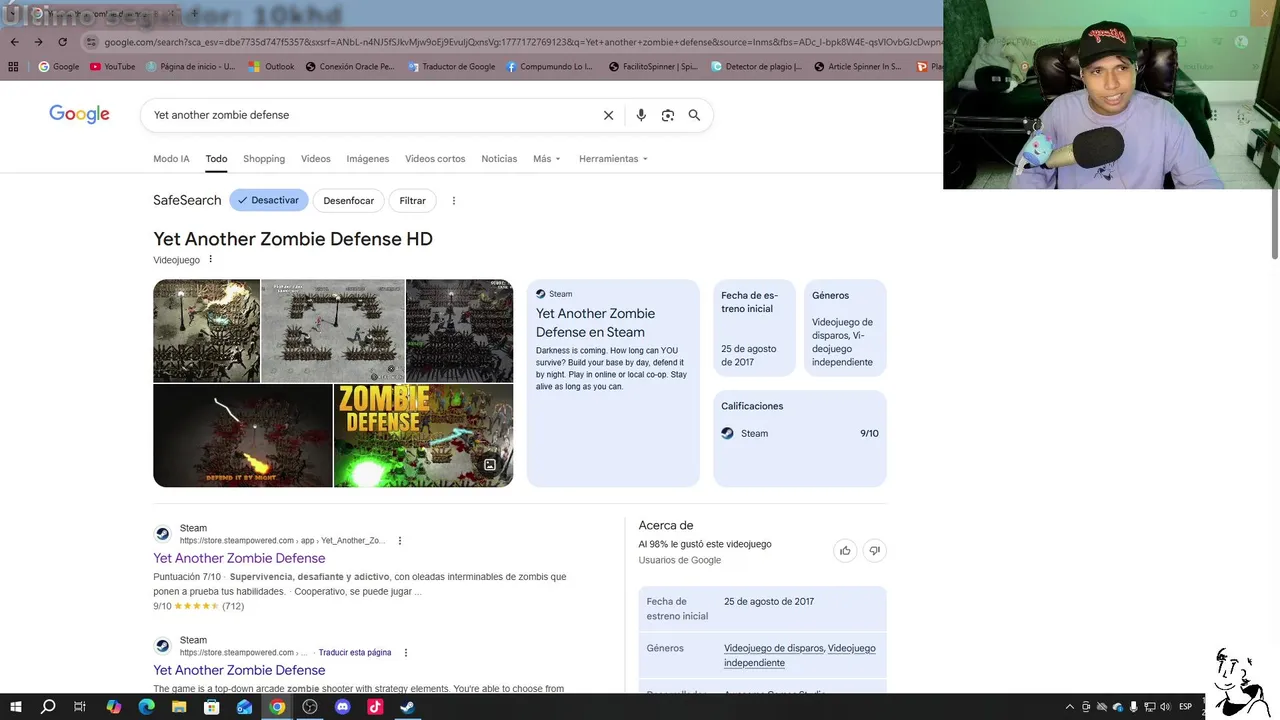This screenshot has height=720, width=1280.
Task: Open three-dot menu of first Steam result
Action: click(400, 541)
